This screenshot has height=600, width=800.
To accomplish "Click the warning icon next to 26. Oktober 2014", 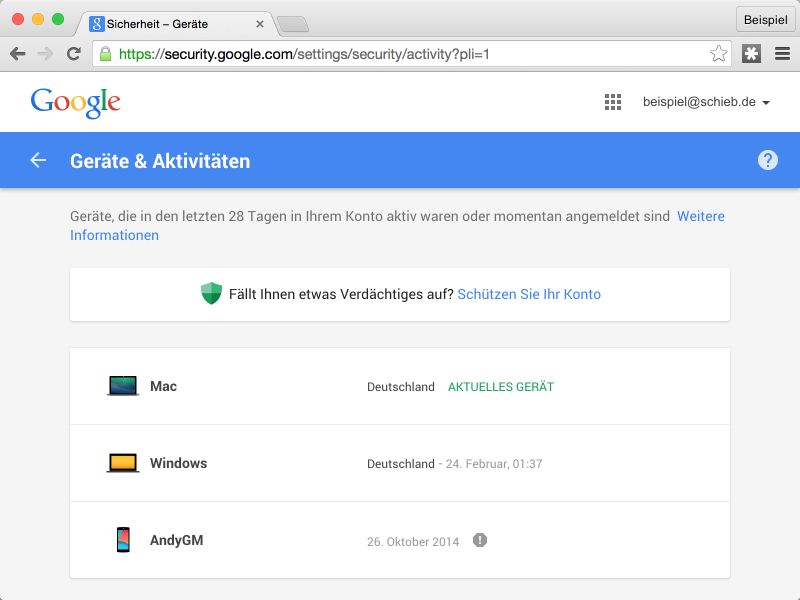I will click(x=480, y=540).
